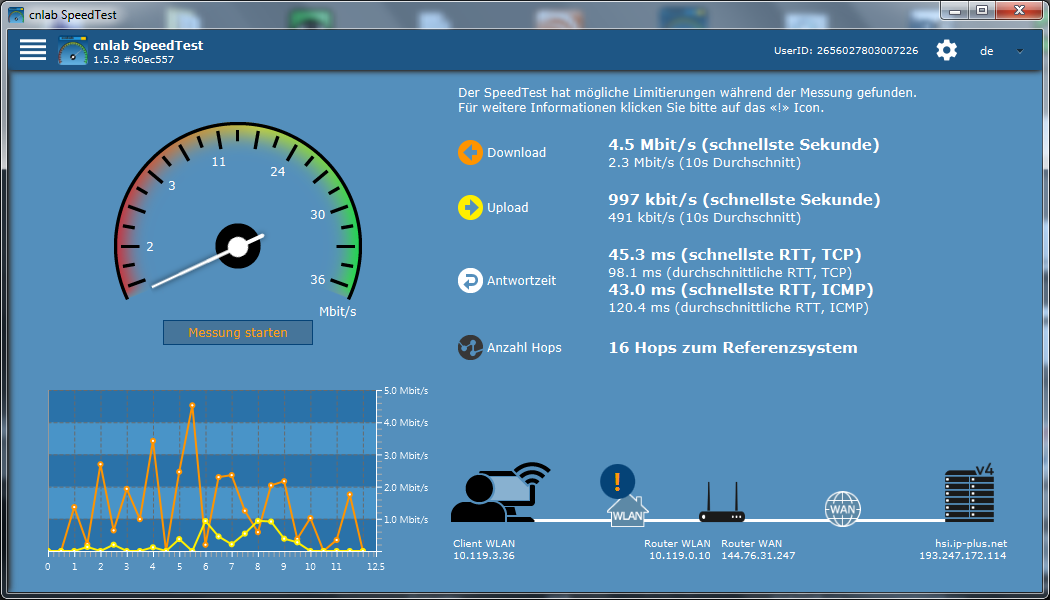The width and height of the screenshot is (1050, 600).
Task: Open the hamburger menu
Action: 33,50
